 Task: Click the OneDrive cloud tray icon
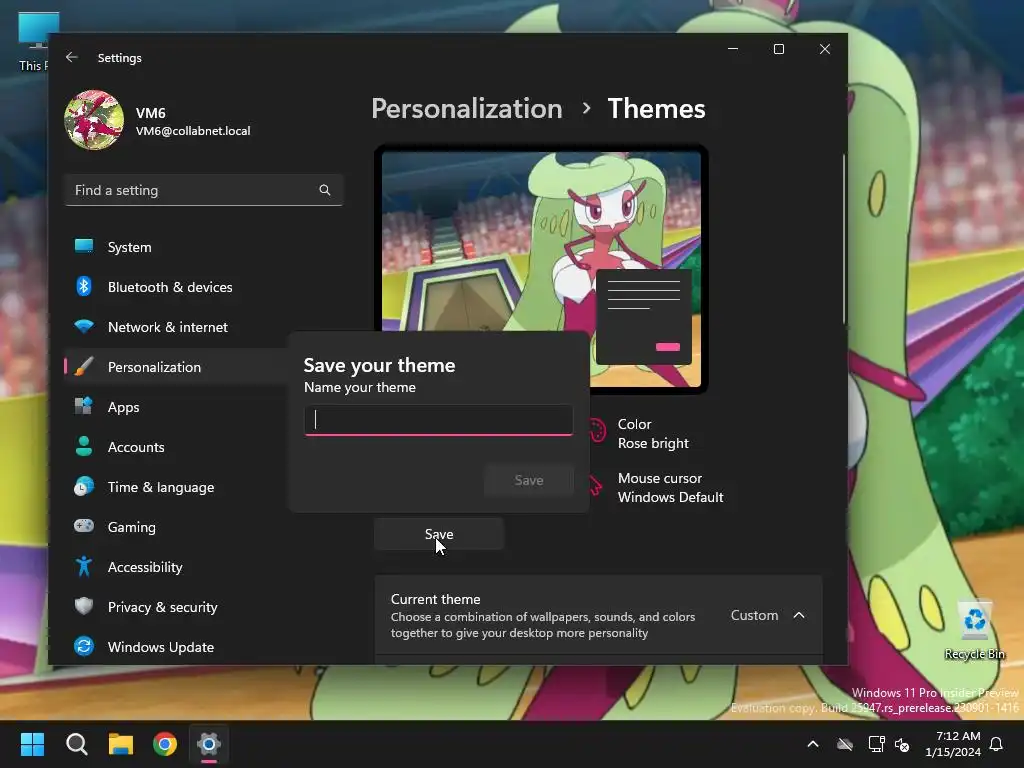pyautogui.click(x=845, y=744)
